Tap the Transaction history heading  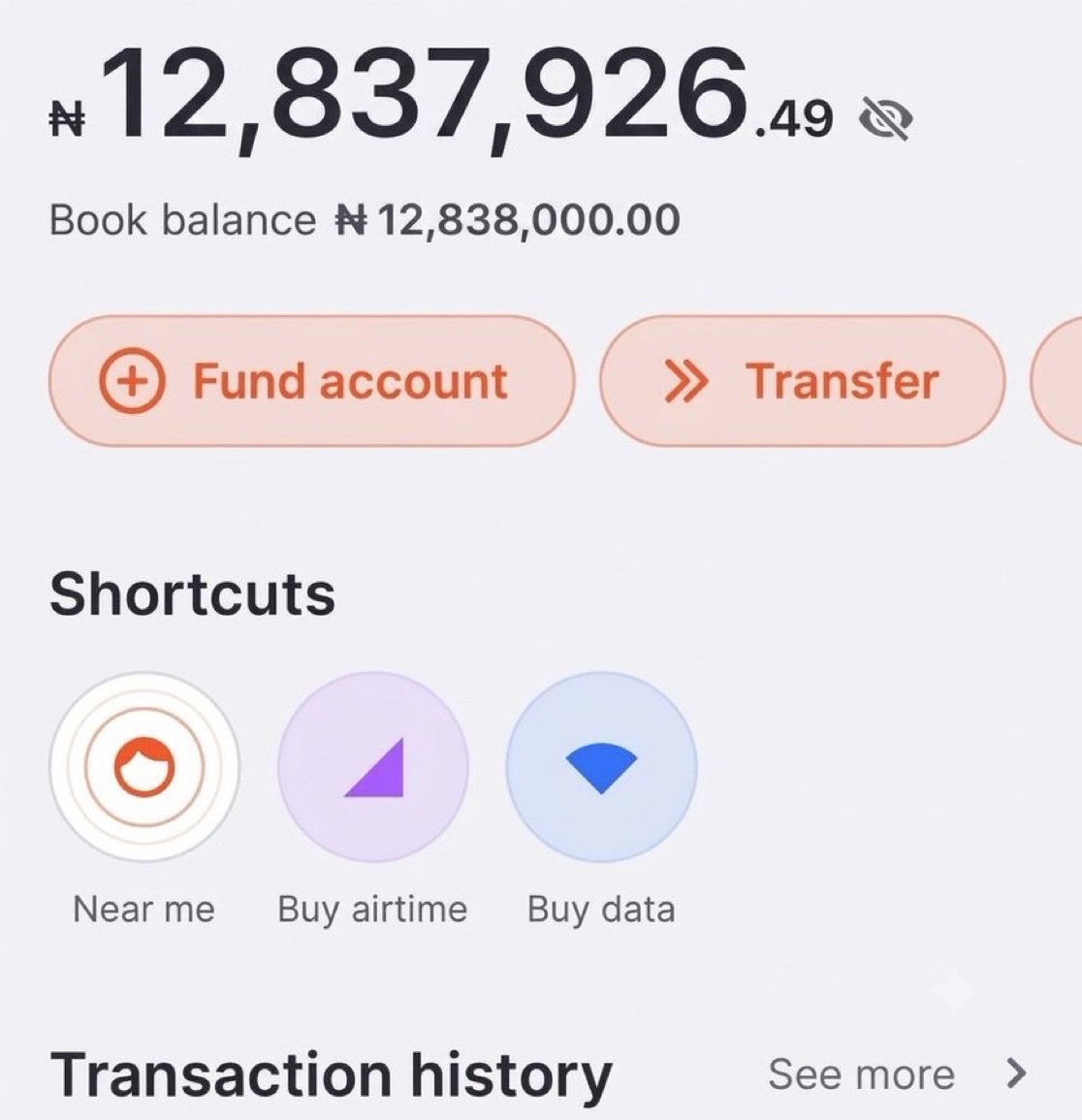[x=332, y=1075]
